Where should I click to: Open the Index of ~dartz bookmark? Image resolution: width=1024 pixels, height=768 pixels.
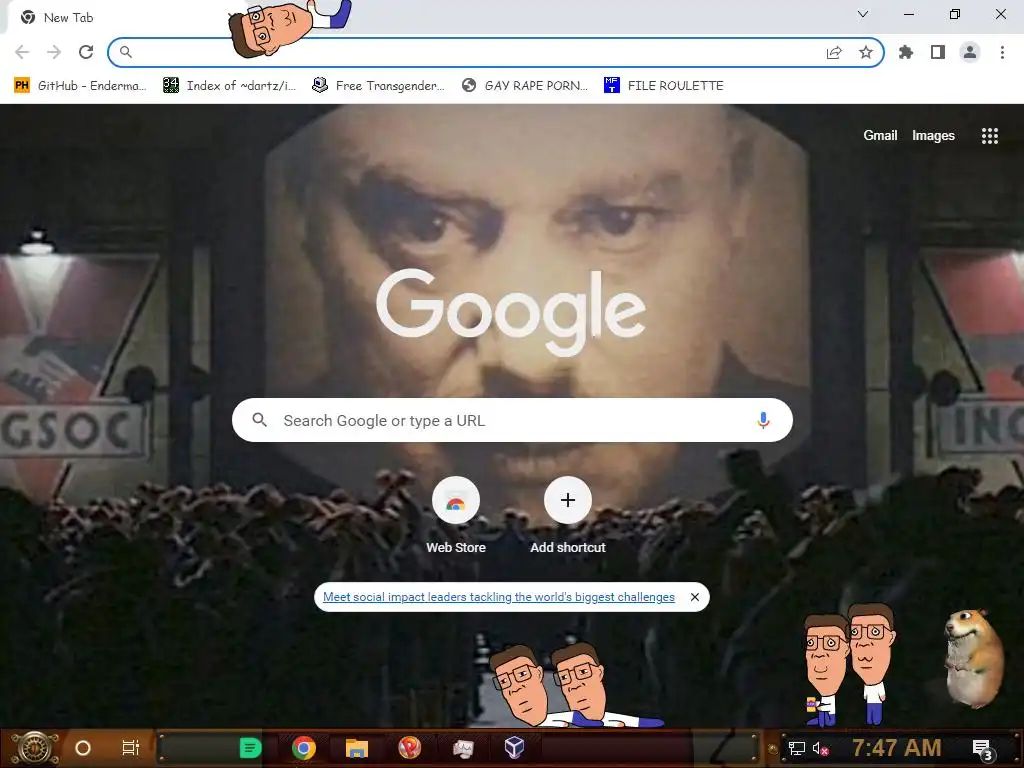pyautogui.click(x=230, y=86)
